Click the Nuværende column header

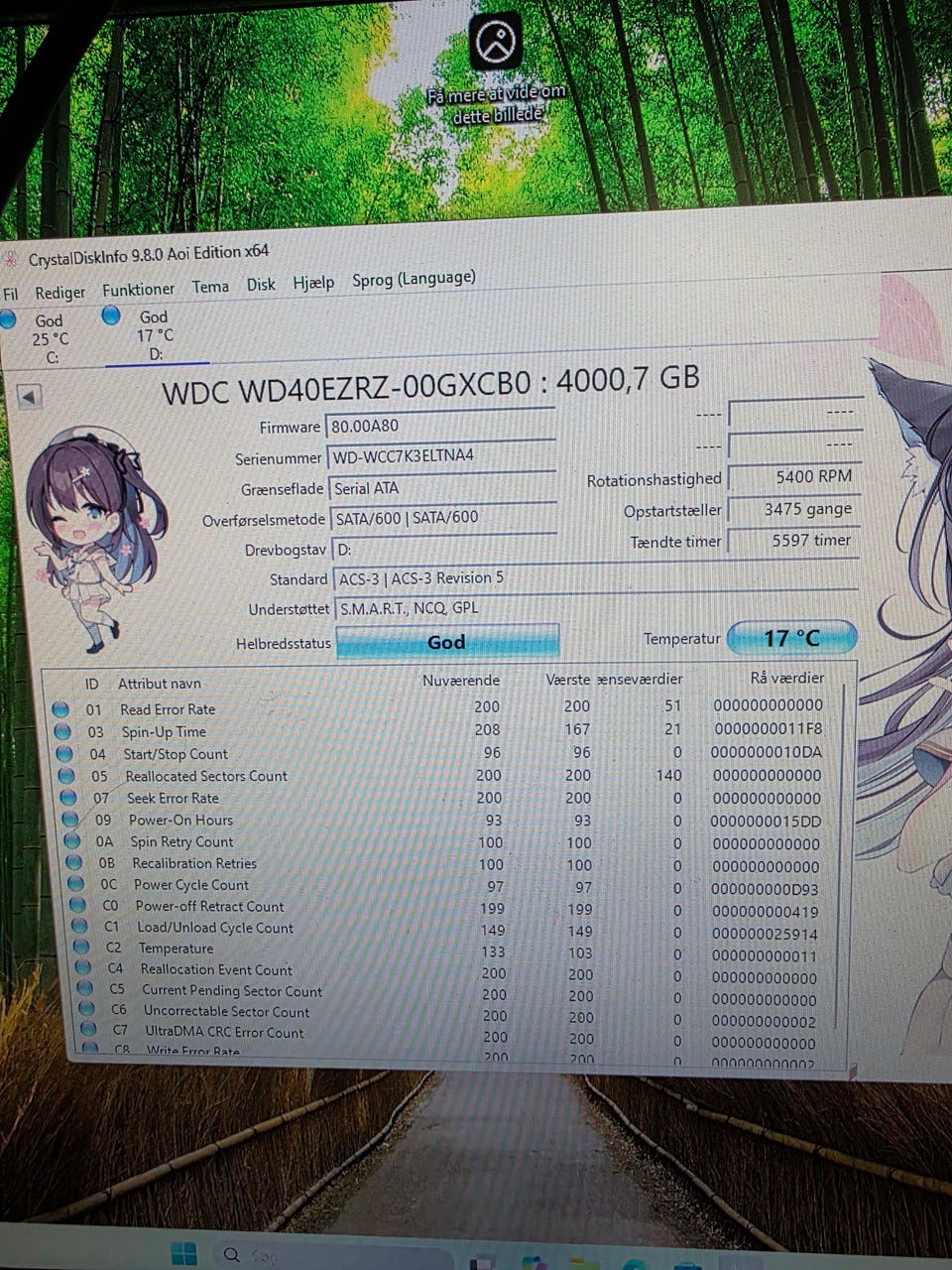point(461,681)
